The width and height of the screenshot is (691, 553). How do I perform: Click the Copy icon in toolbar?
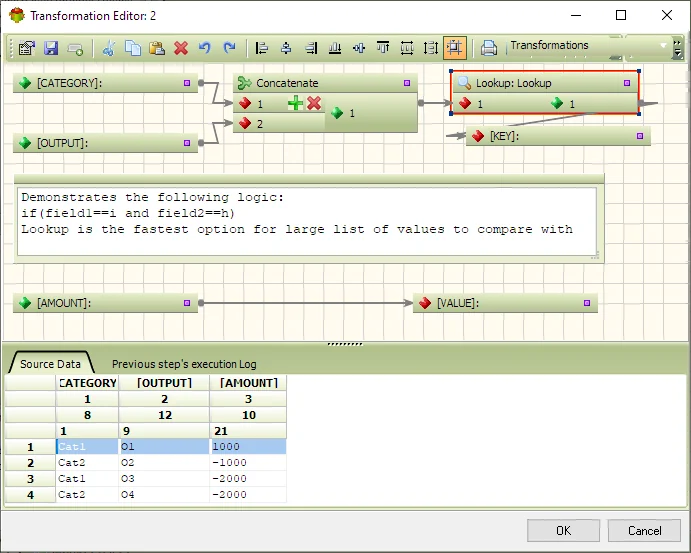tap(133, 48)
